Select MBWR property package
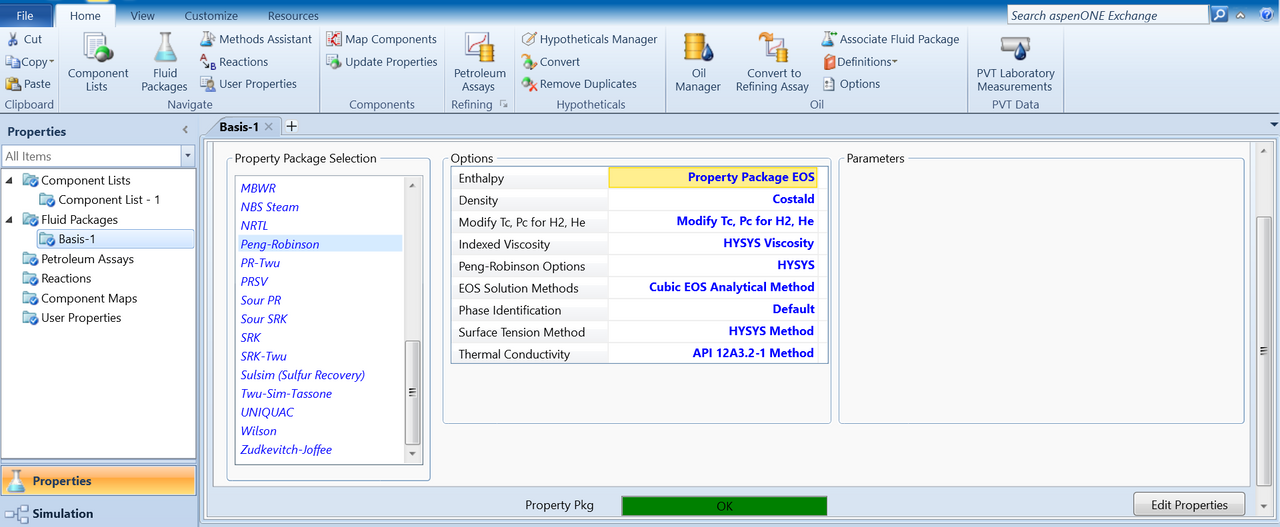Image resolution: width=1280 pixels, height=527 pixels. click(258, 188)
